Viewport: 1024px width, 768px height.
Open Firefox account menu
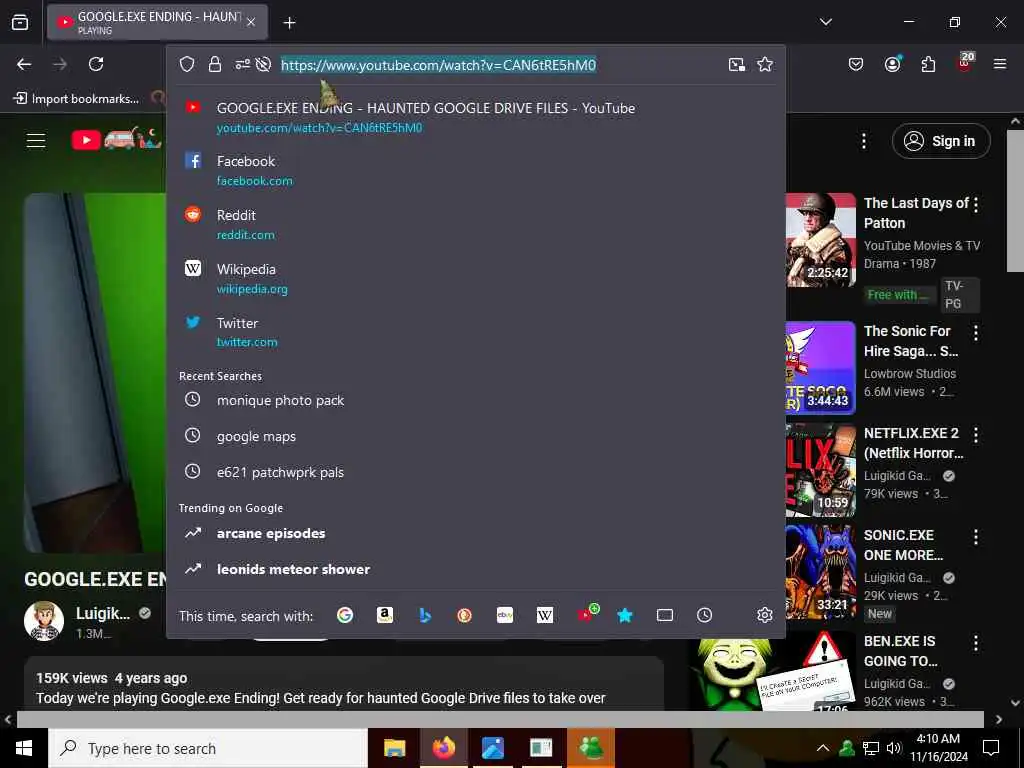click(892, 64)
